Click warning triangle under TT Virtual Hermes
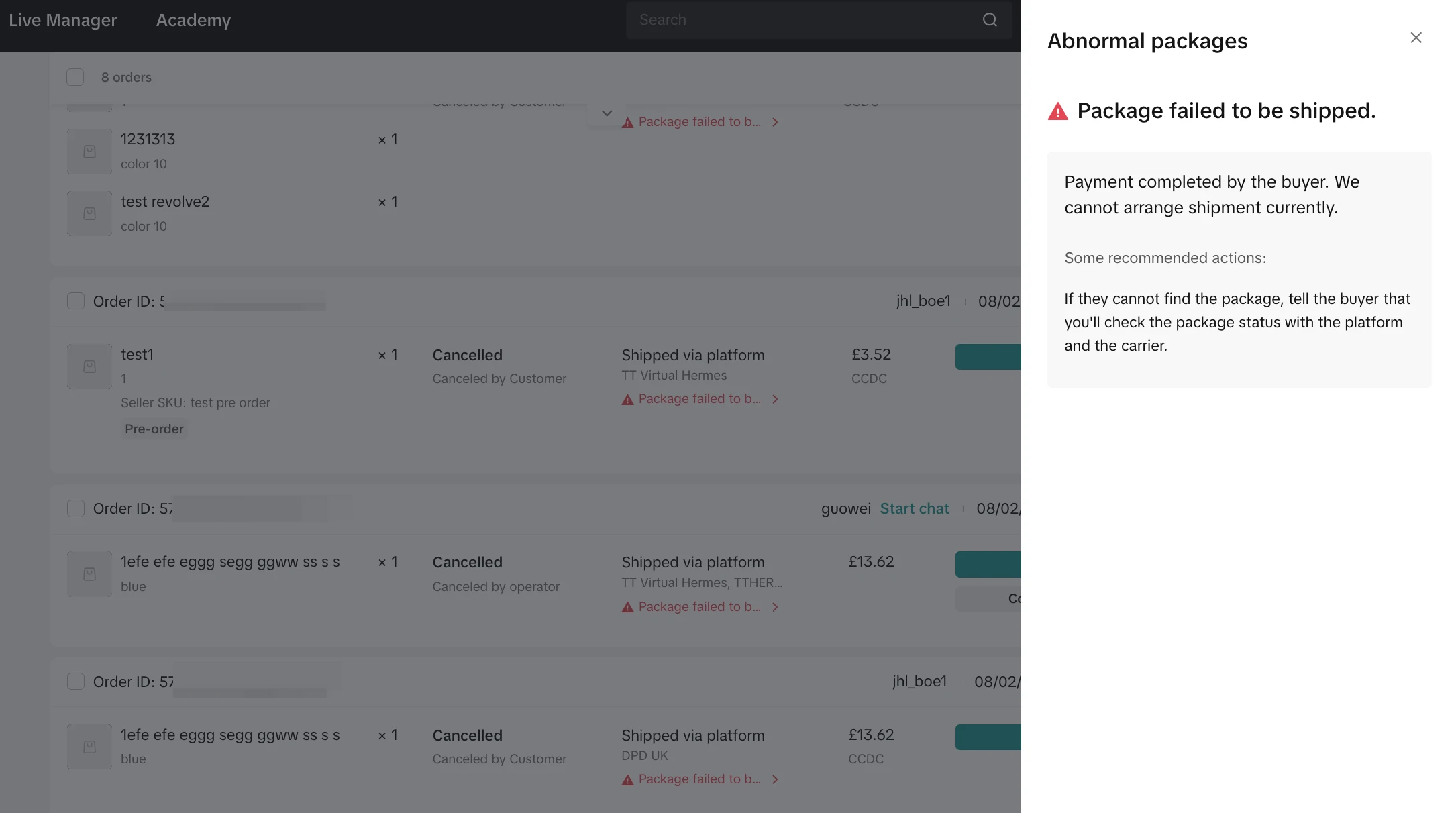 point(627,400)
